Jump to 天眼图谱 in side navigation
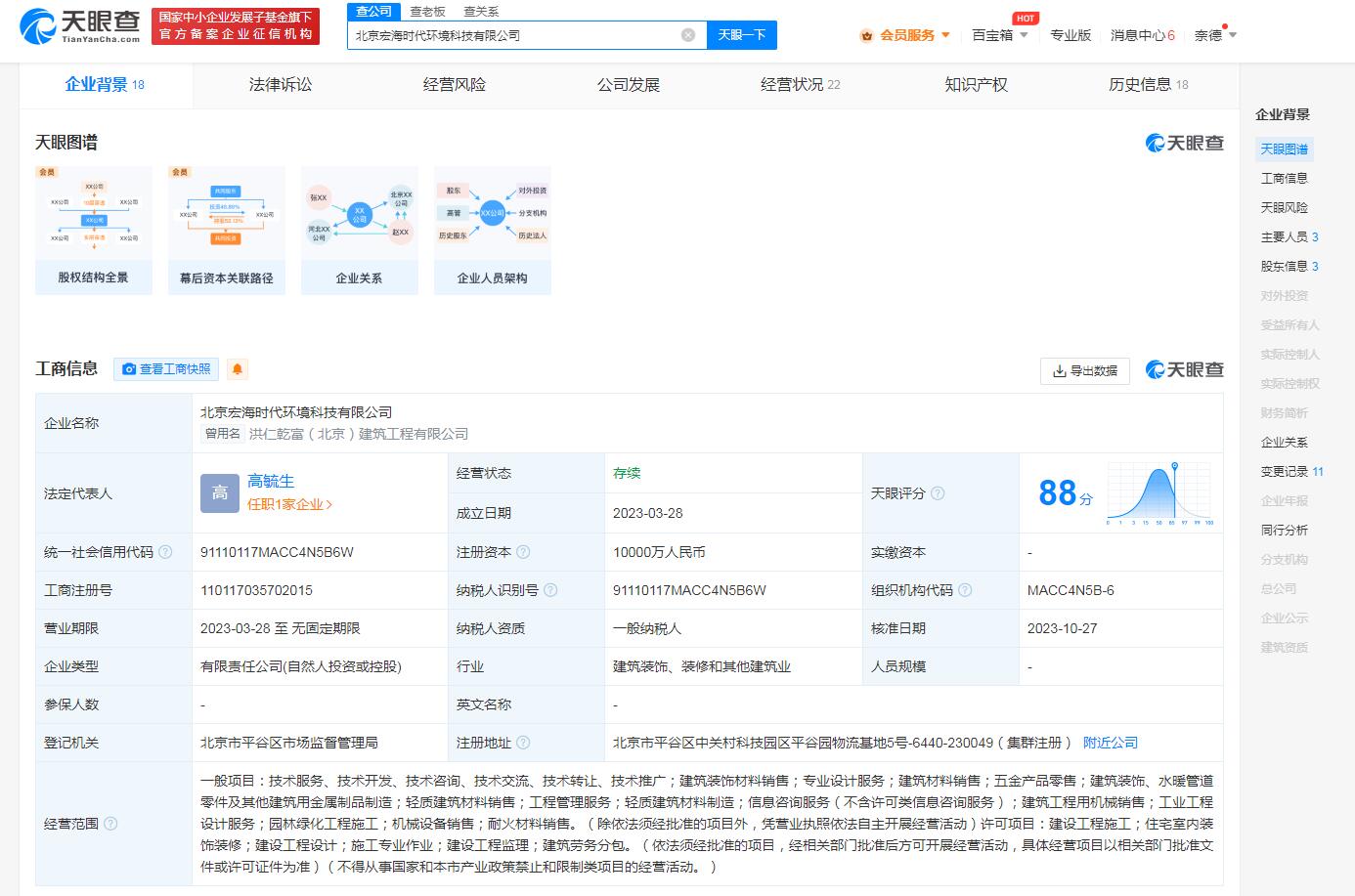Viewport: 1355px width, 896px height. click(x=1284, y=149)
